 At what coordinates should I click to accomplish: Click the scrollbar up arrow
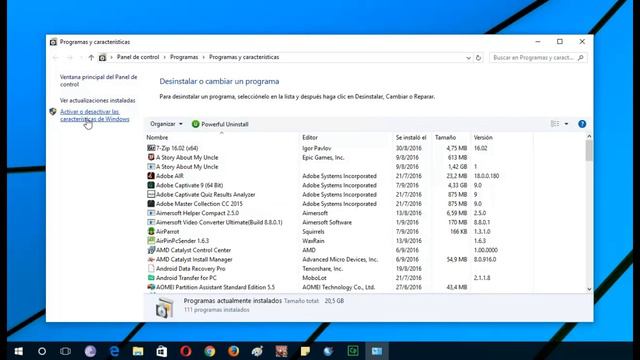589,136
